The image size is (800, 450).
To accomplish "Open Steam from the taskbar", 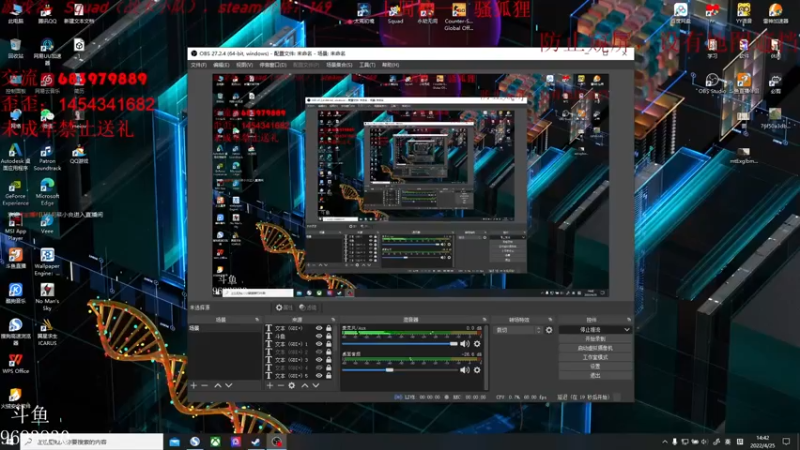I will tap(256, 442).
